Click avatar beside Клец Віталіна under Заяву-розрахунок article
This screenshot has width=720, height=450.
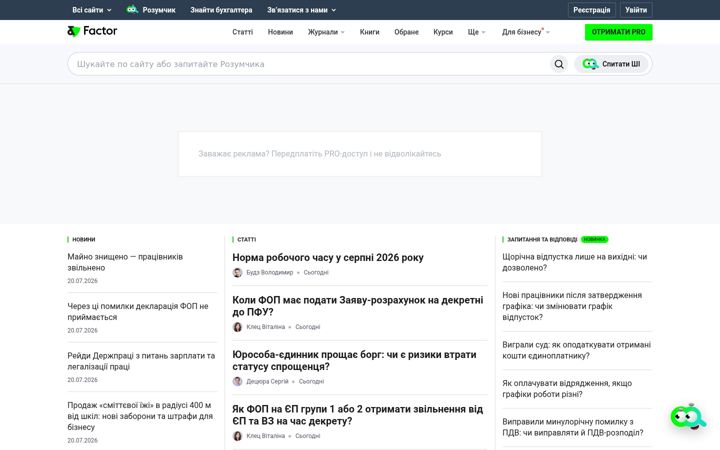pos(237,327)
